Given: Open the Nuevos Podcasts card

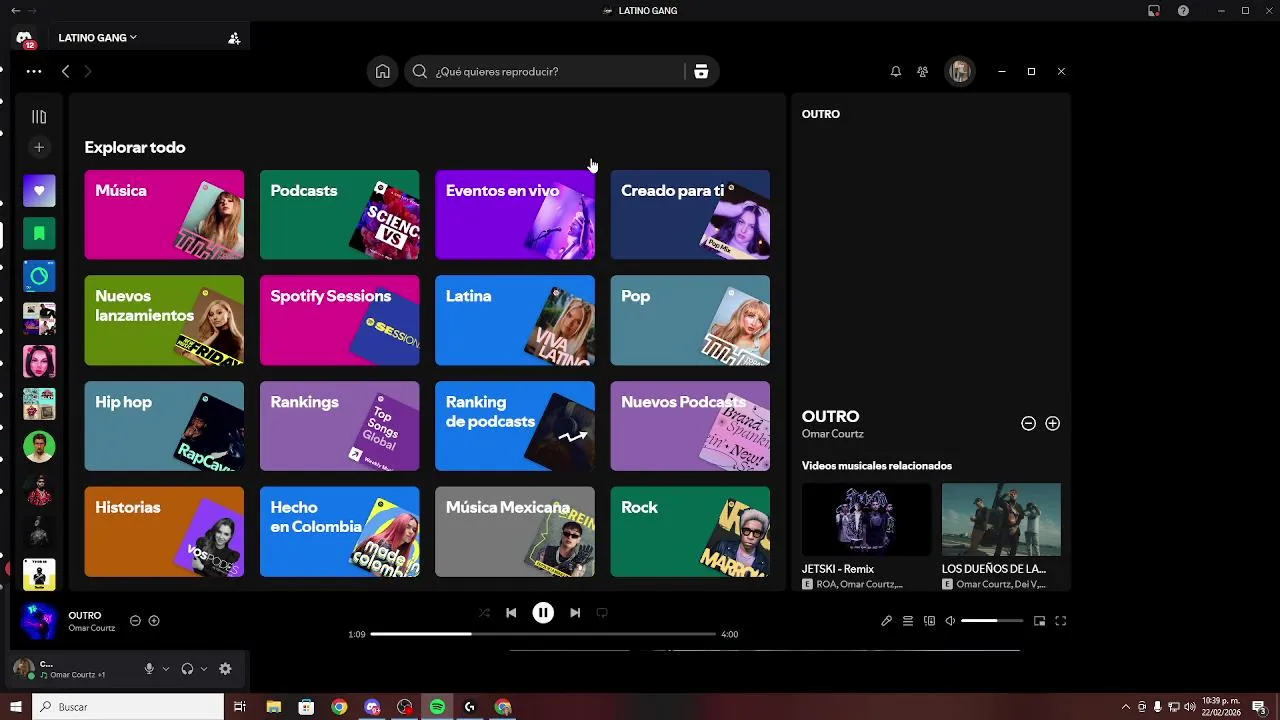Looking at the screenshot, I should tap(690, 426).
